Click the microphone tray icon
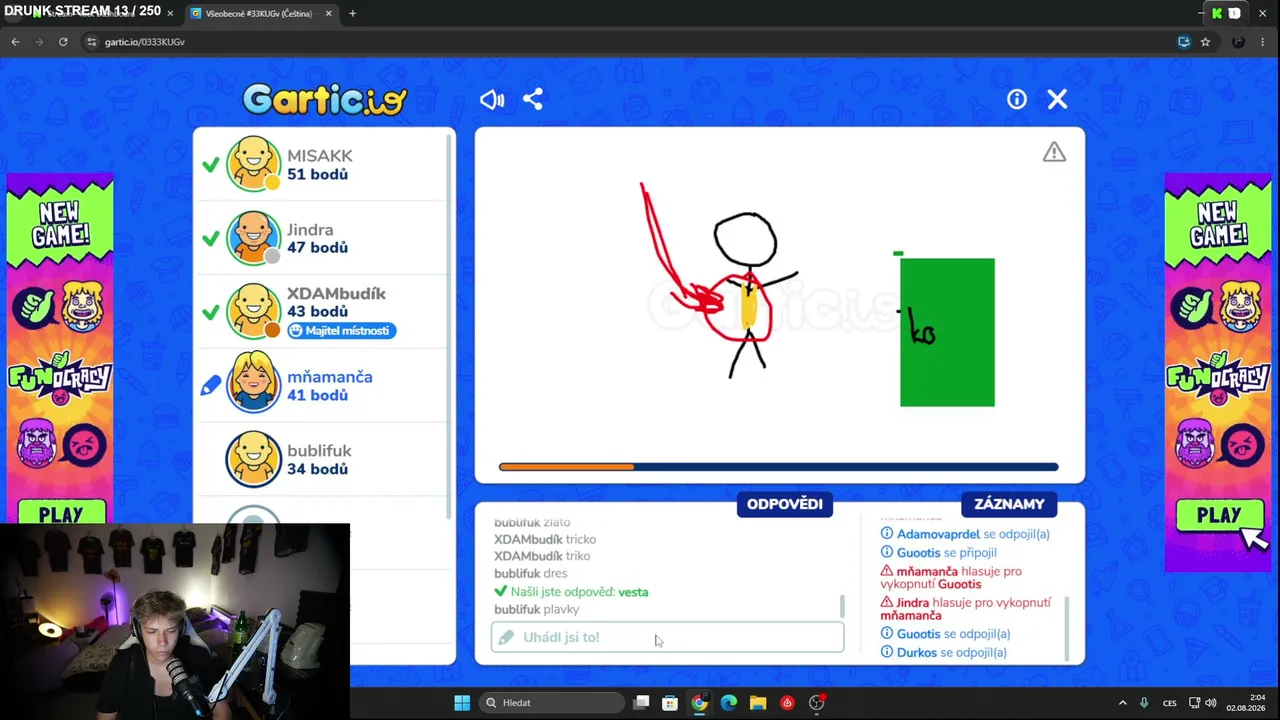1280x720 pixels. pos(1144,703)
